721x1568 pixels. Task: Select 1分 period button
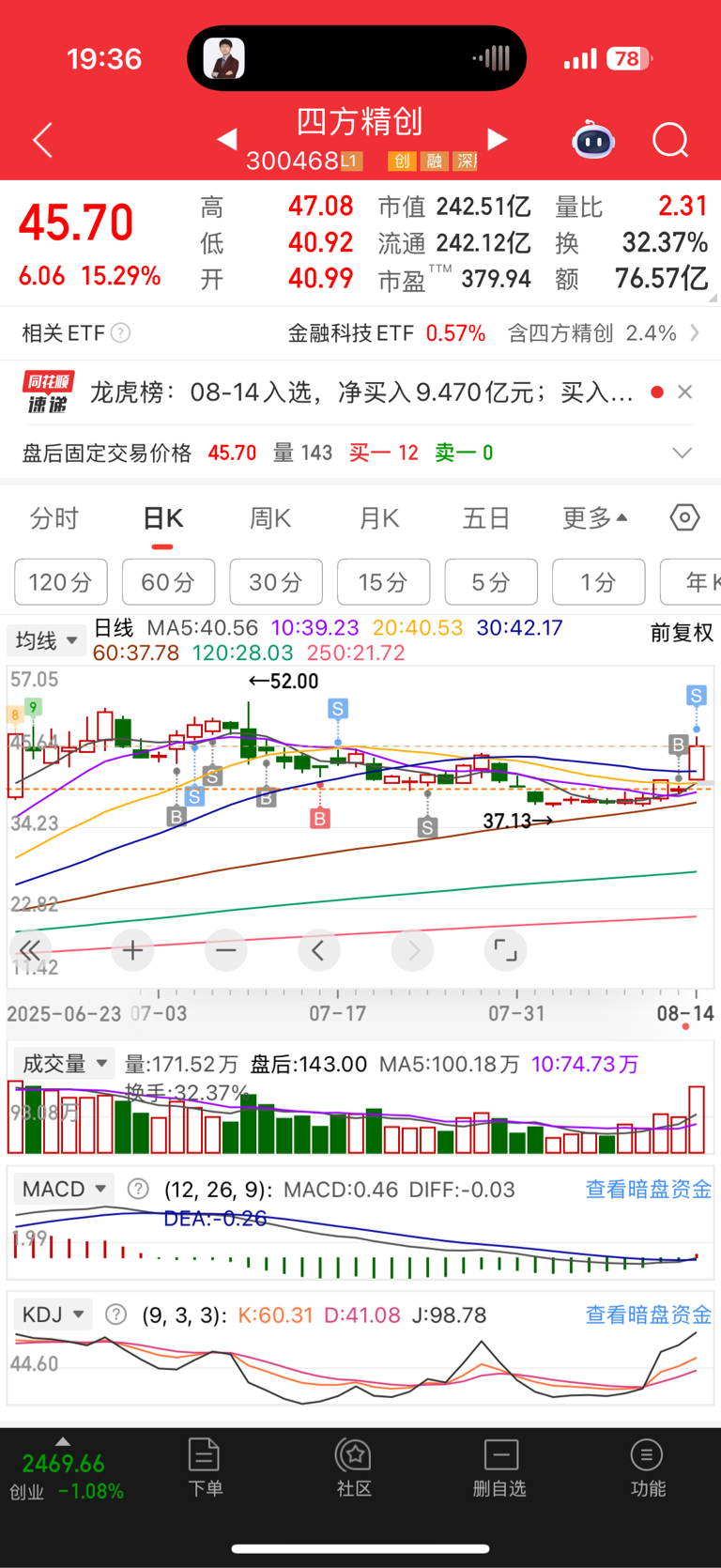599,582
